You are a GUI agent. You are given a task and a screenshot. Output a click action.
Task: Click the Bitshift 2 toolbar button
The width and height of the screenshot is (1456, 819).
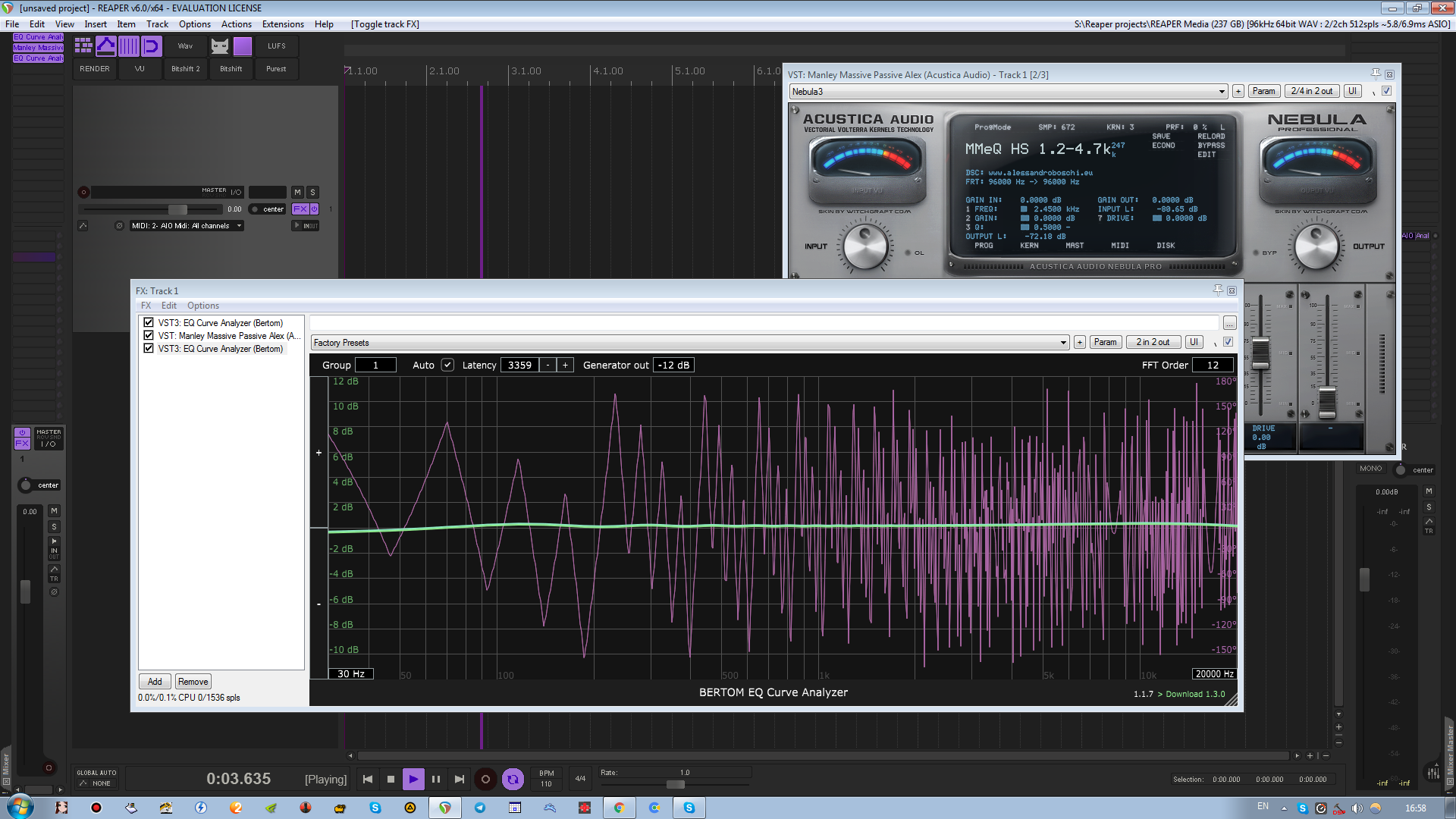tap(186, 69)
